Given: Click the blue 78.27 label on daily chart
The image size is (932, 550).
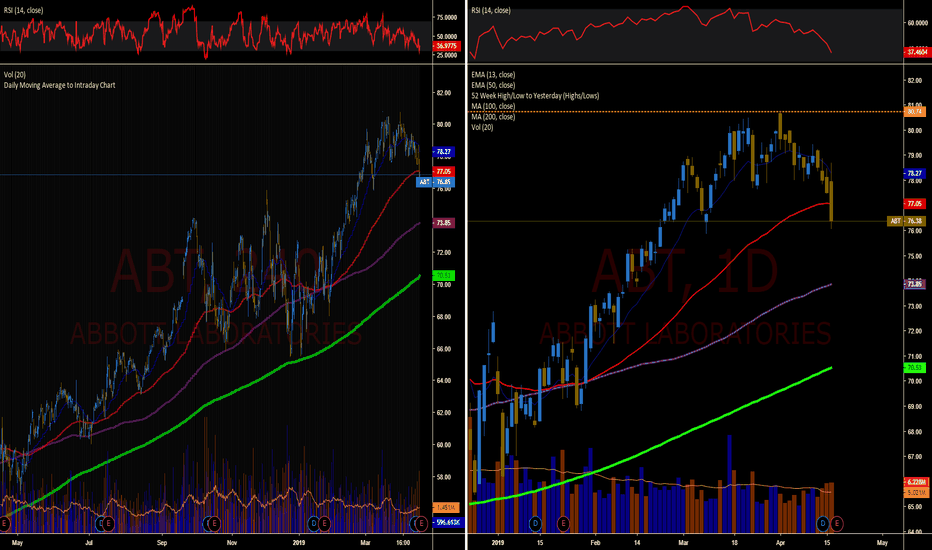Looking at the screenshot, I should pyautogui.click(x=915, y=174).
